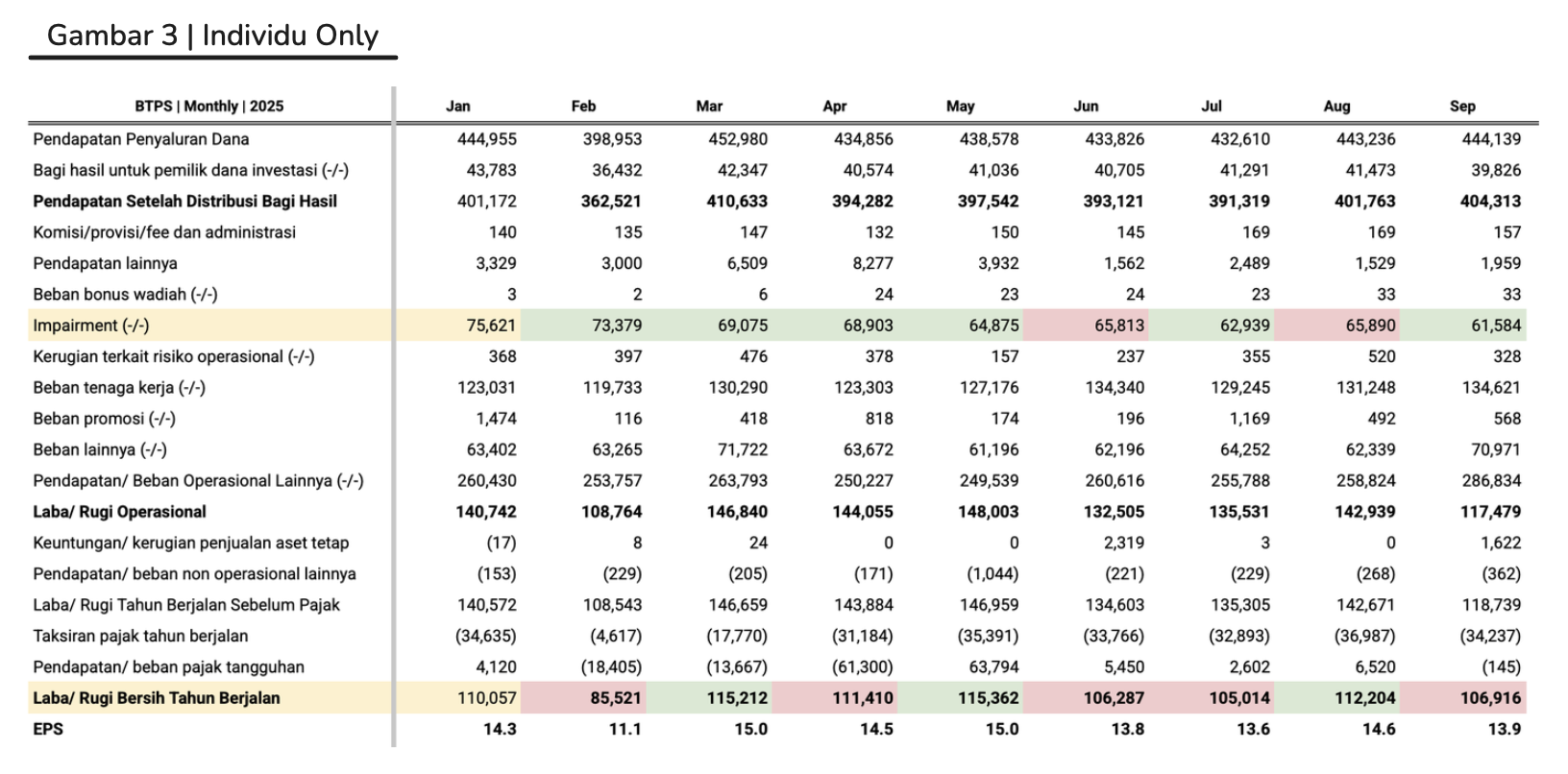The height and width of the screenshot is (774, 1568).
Task: Click the "Laba/ Rugi Bersih Tahun Berjalan" label
Action: click(156, 698)
